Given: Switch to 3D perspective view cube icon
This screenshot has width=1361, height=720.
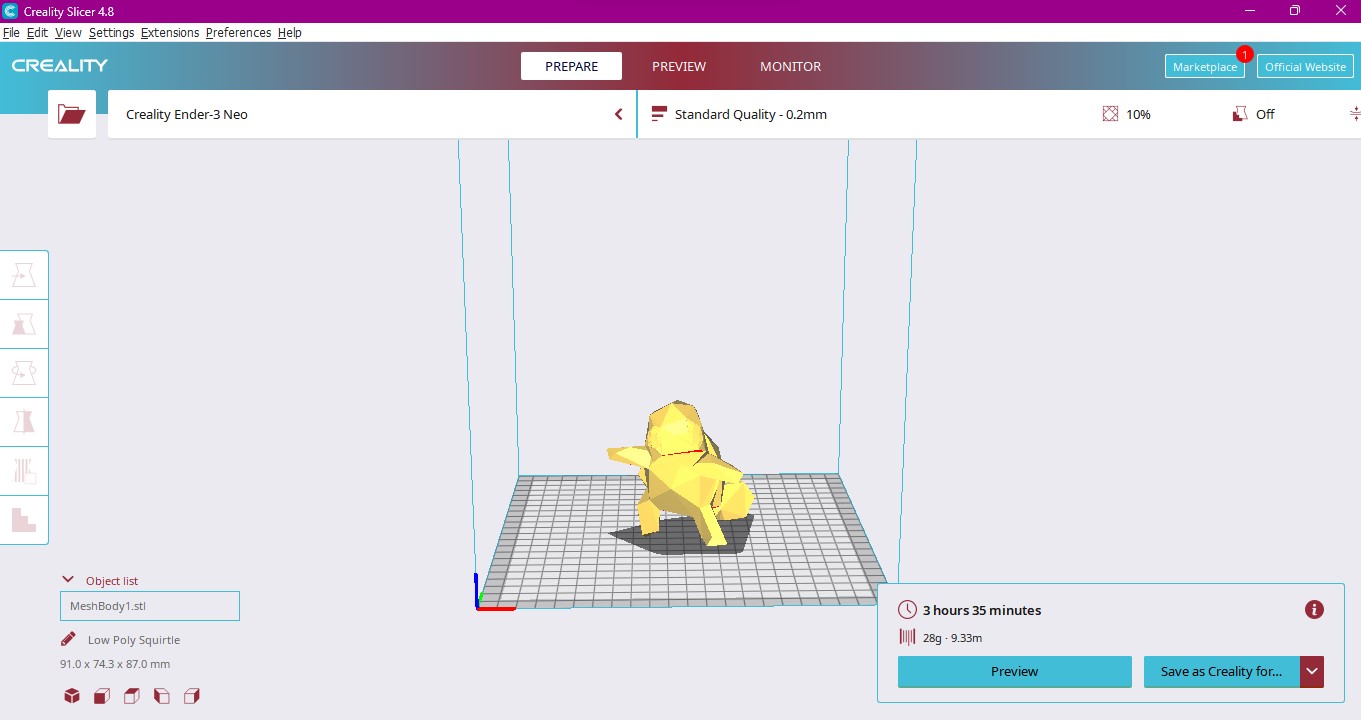Looking at the screenshot, I should click(72, 696).
